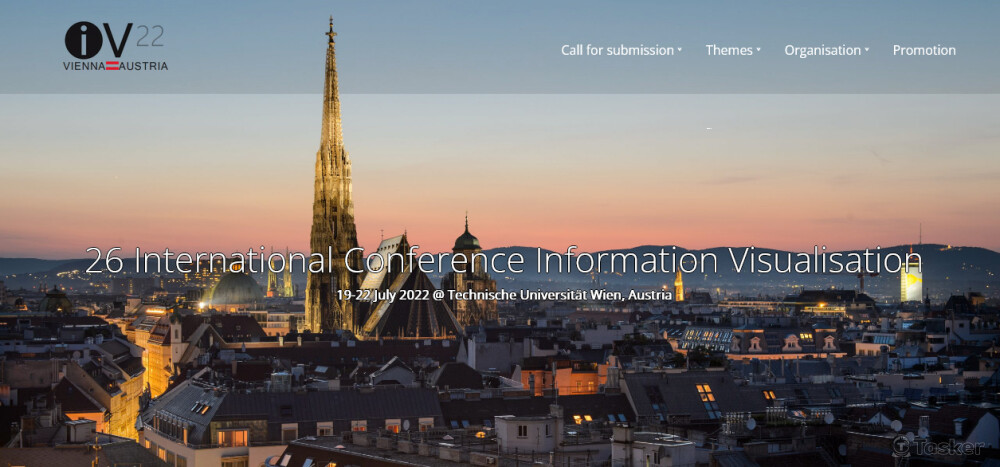Open the Organisation menu item
1000x467 pixels.
tap(822, 50)
